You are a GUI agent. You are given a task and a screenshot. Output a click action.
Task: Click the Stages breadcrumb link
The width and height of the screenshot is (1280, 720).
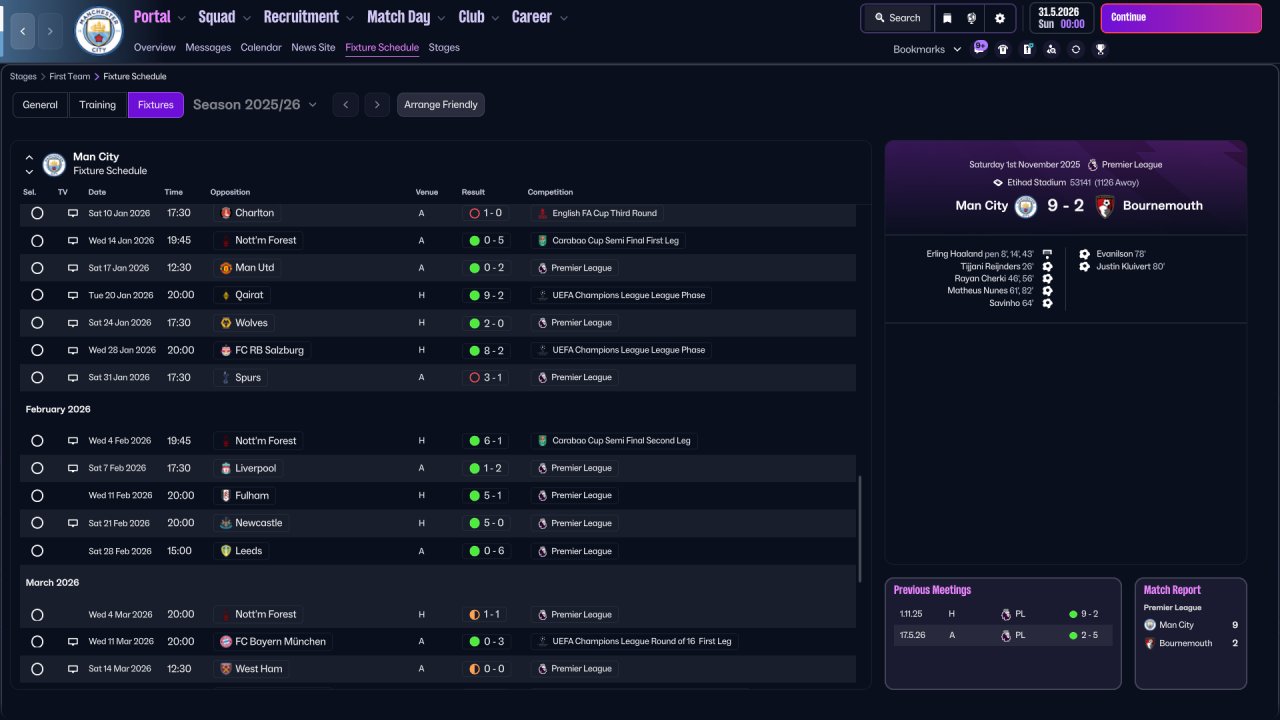[23, 76]
